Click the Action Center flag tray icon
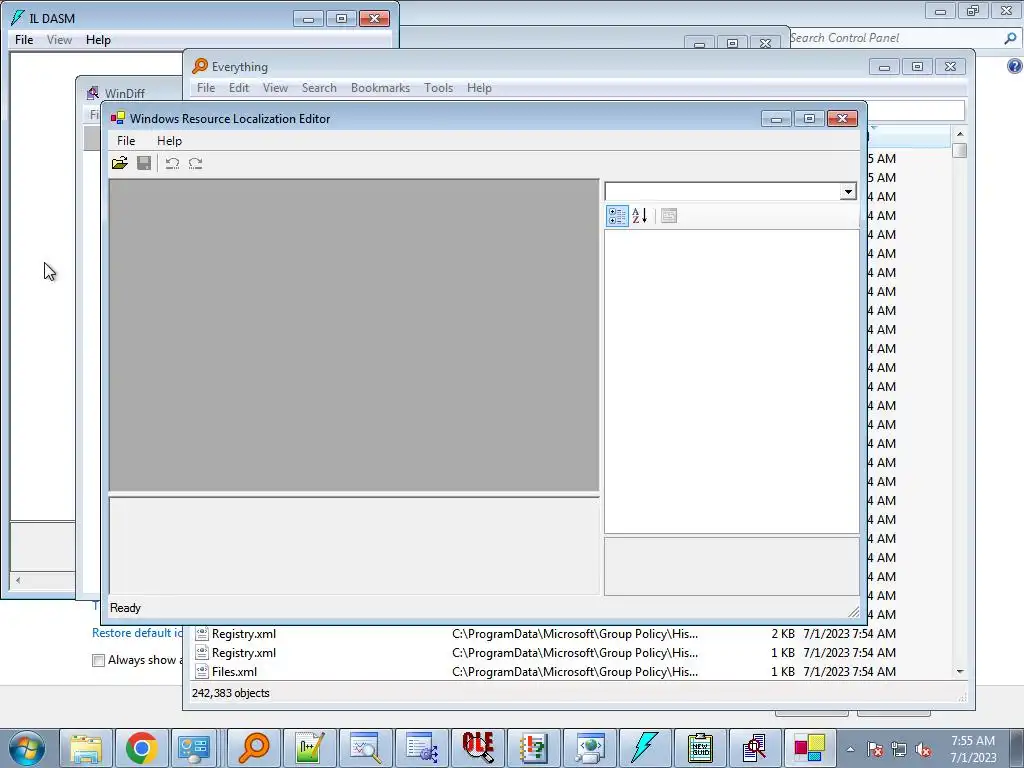This screenshot has height=768, width=1024. click(875, 750)
